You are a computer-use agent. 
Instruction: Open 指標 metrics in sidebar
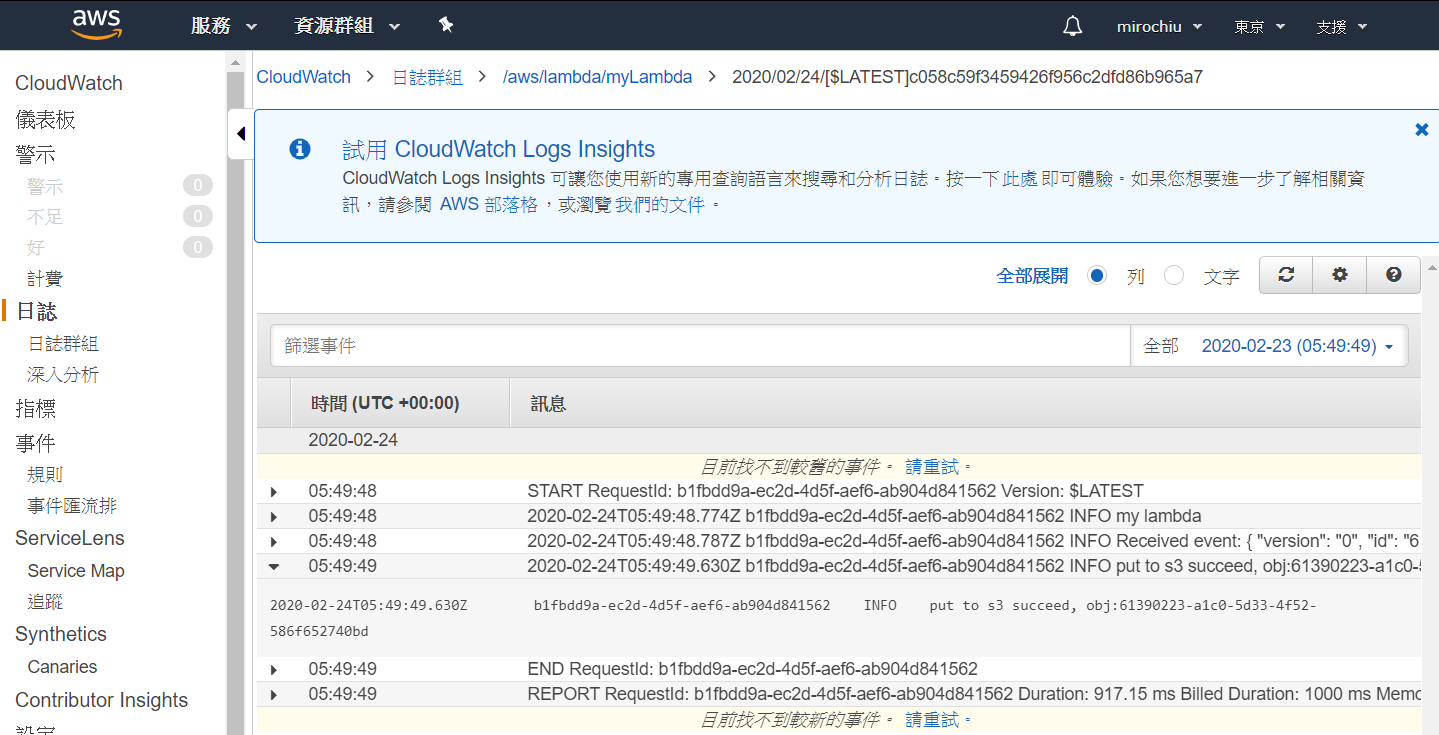35,408
